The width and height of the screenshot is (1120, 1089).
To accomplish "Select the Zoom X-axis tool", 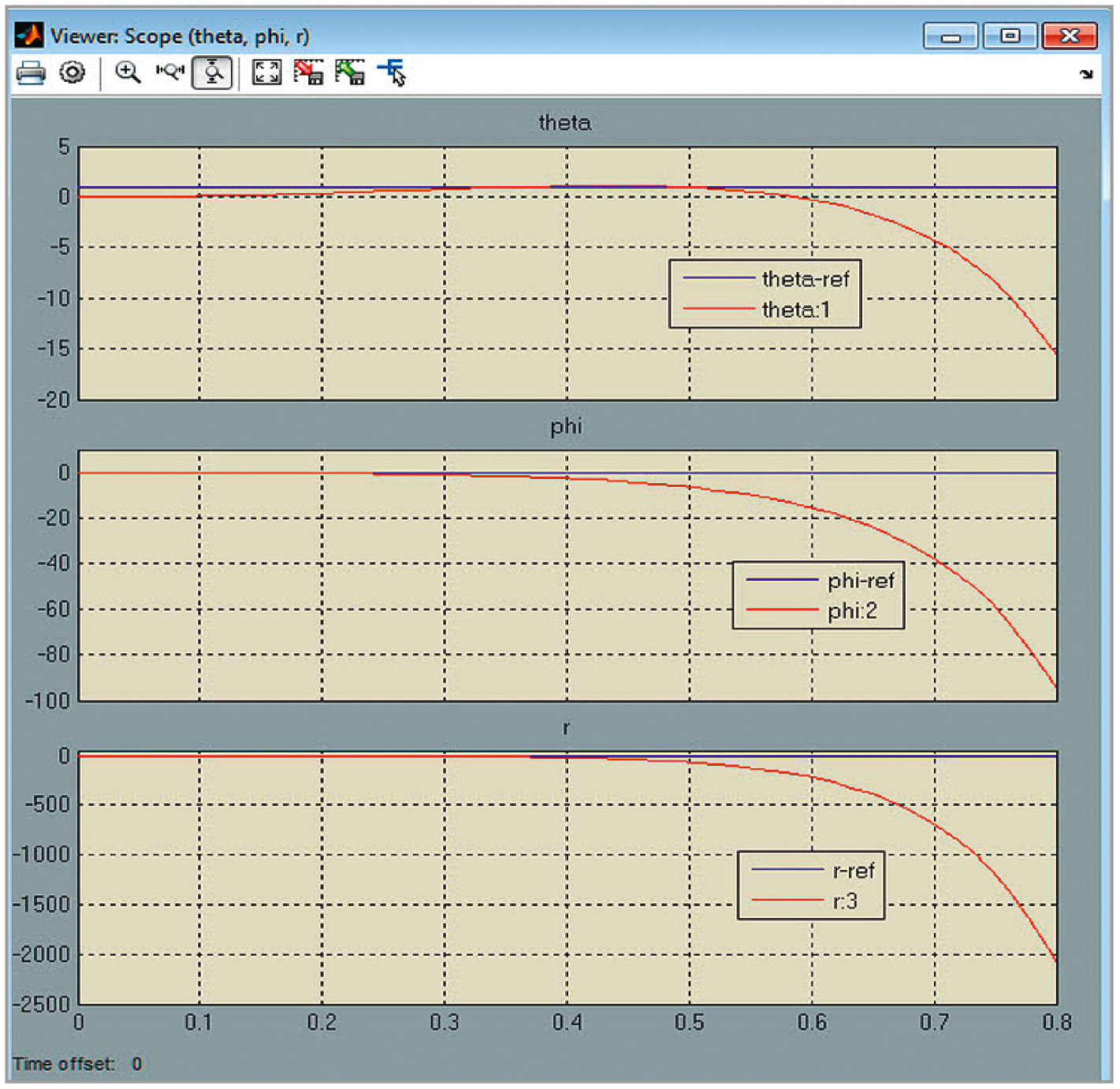I will coord(169,72).
